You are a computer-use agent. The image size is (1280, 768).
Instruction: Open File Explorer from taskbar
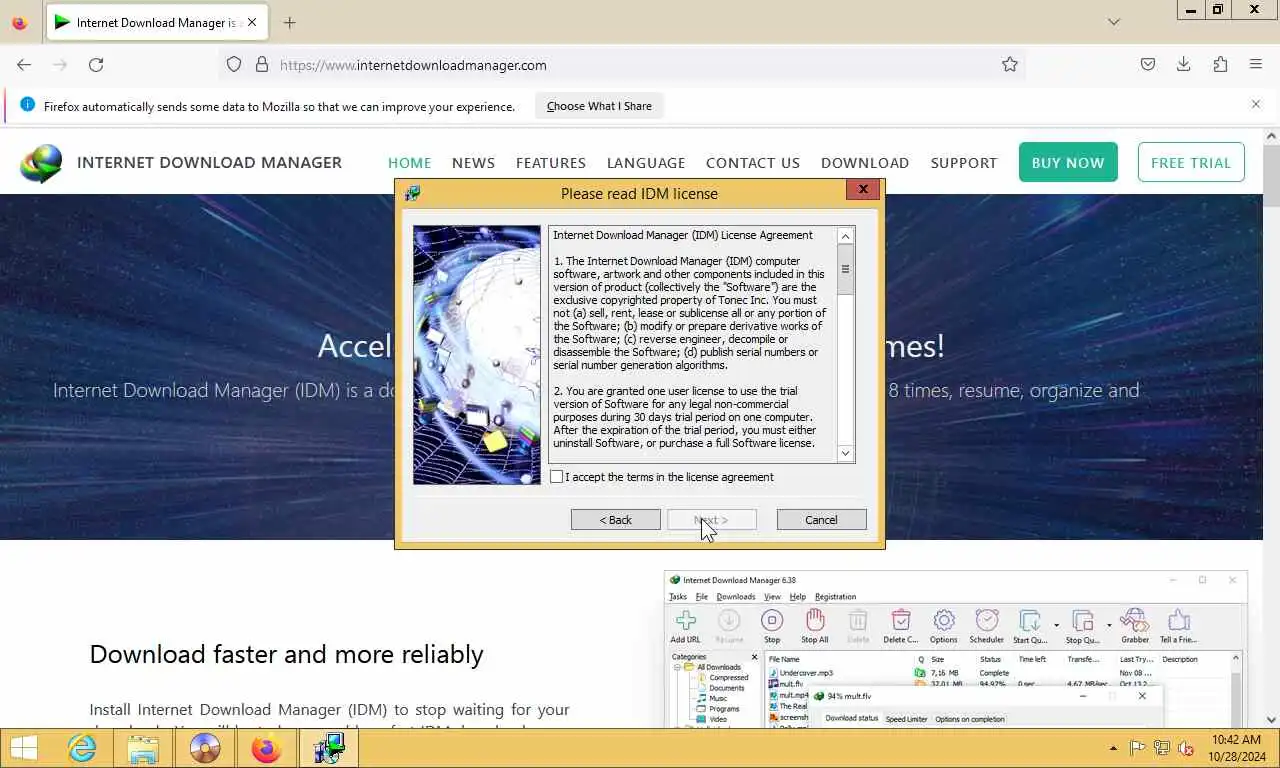(x=143, y=748)
